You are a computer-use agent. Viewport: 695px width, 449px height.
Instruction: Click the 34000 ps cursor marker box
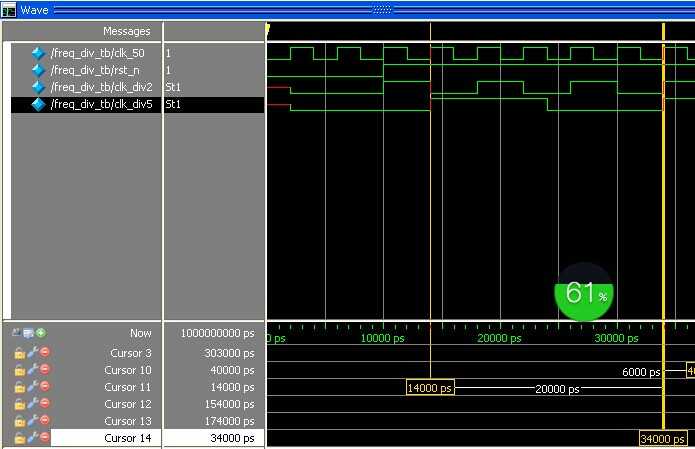tap(663, 439)
